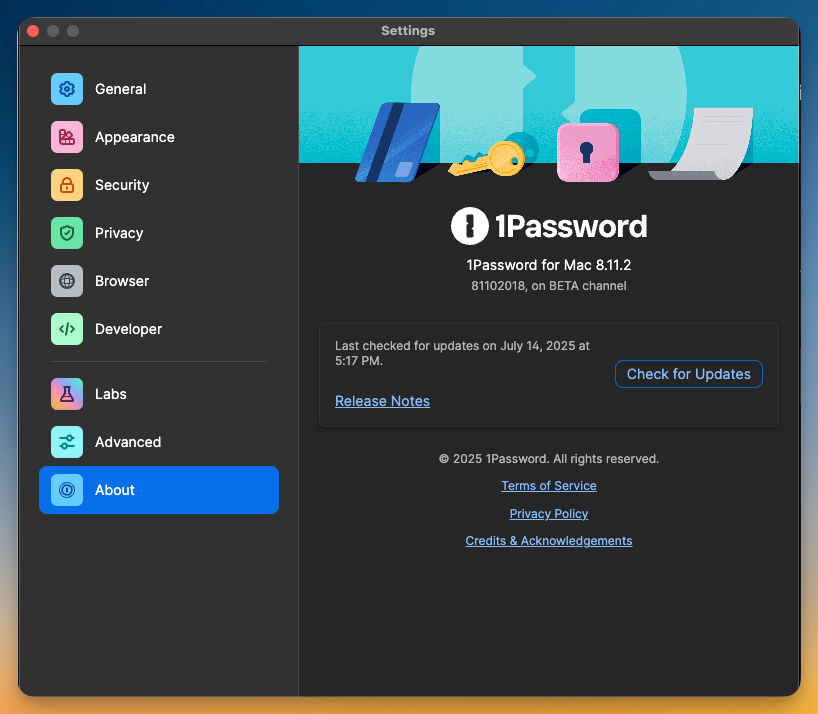This screenshot has width=818, height=714.
Task: Click the 1Password for Mac 8.11.2 version text
Action: [548, 265]
